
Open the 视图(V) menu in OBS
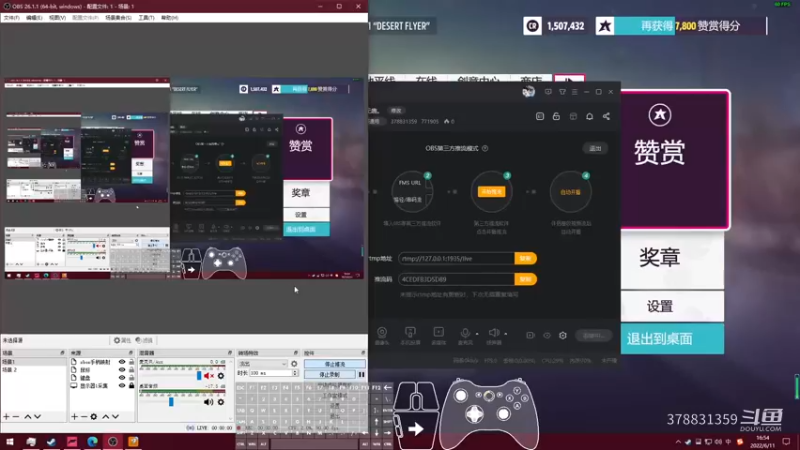click(x=57, y=18)
